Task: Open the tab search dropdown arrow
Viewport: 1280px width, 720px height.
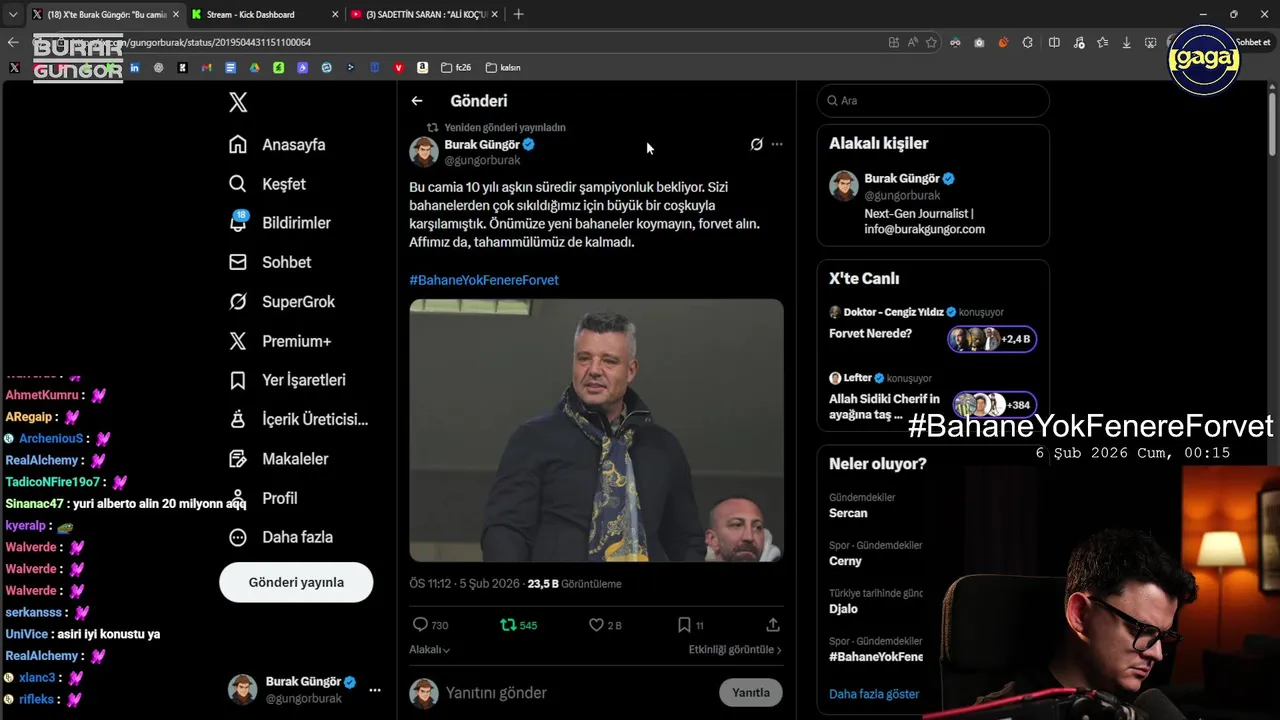Action: [x=12, y=14]
